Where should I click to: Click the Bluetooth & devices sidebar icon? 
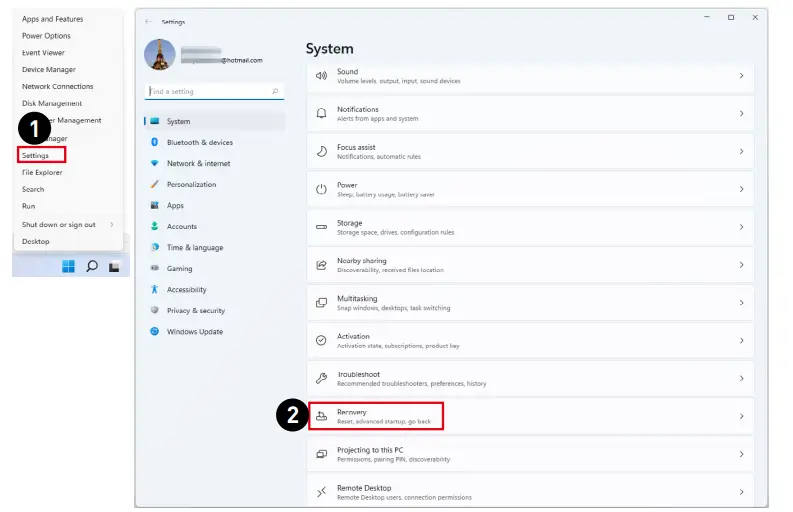coord(155,143)
